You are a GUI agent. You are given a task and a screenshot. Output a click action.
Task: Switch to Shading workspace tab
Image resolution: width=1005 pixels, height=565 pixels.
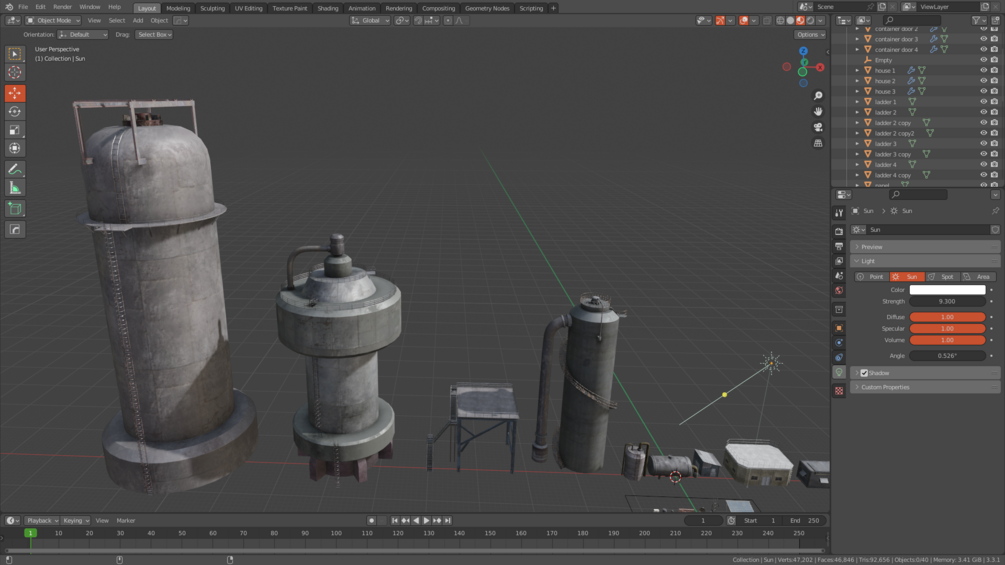pos(328,8)
